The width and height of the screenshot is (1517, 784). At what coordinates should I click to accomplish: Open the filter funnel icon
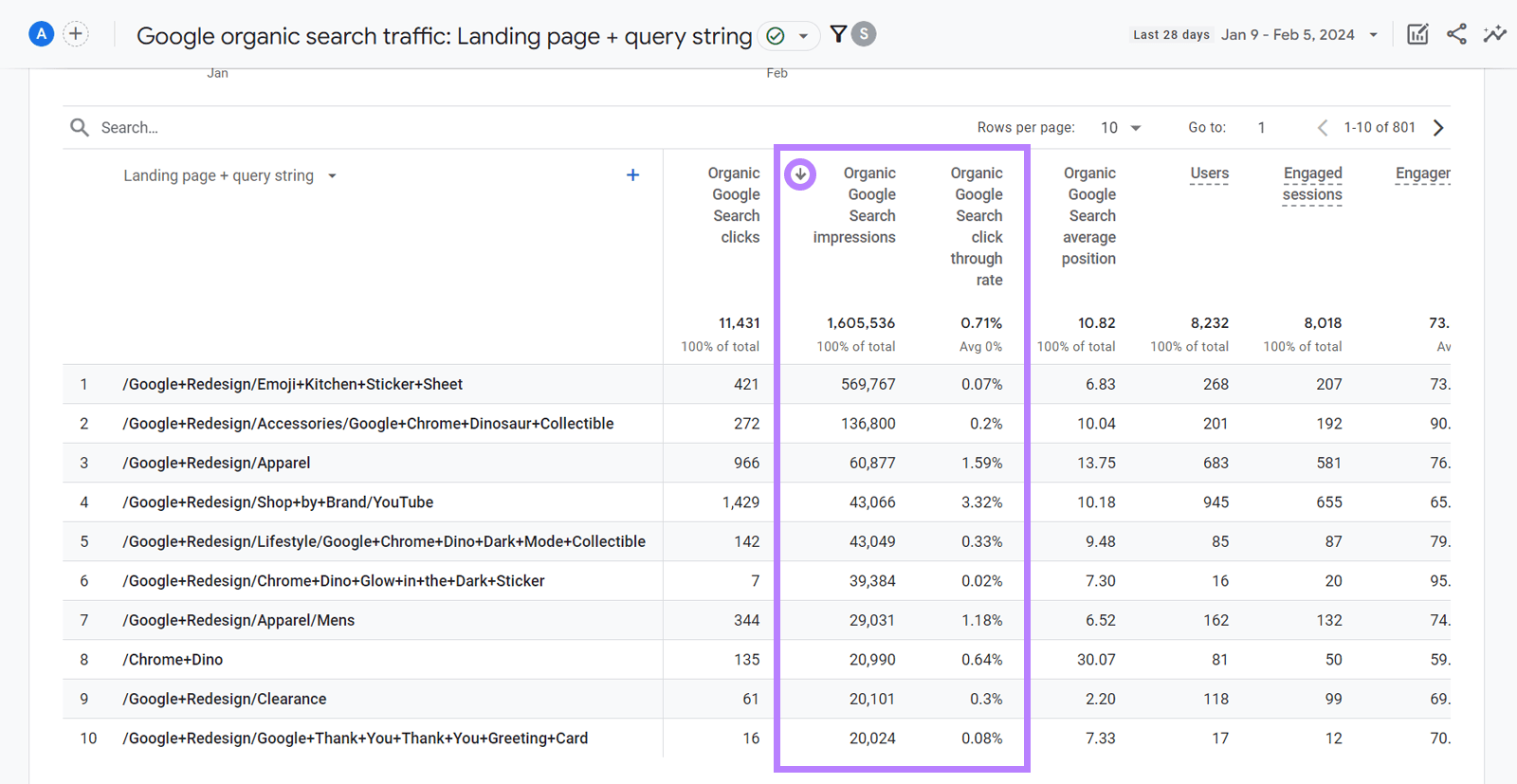coord(838,34)
